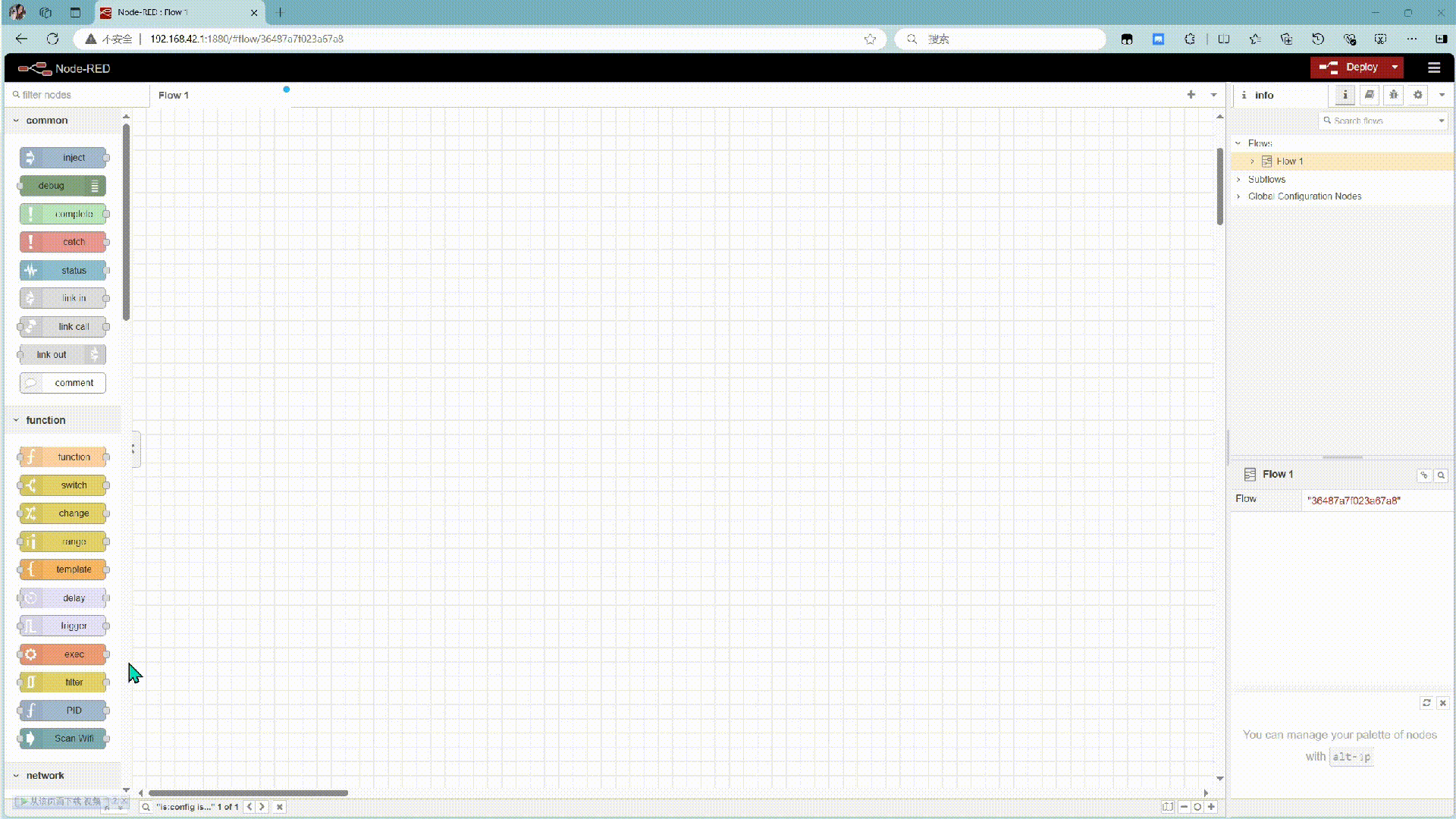Close the search results bar

280,807
